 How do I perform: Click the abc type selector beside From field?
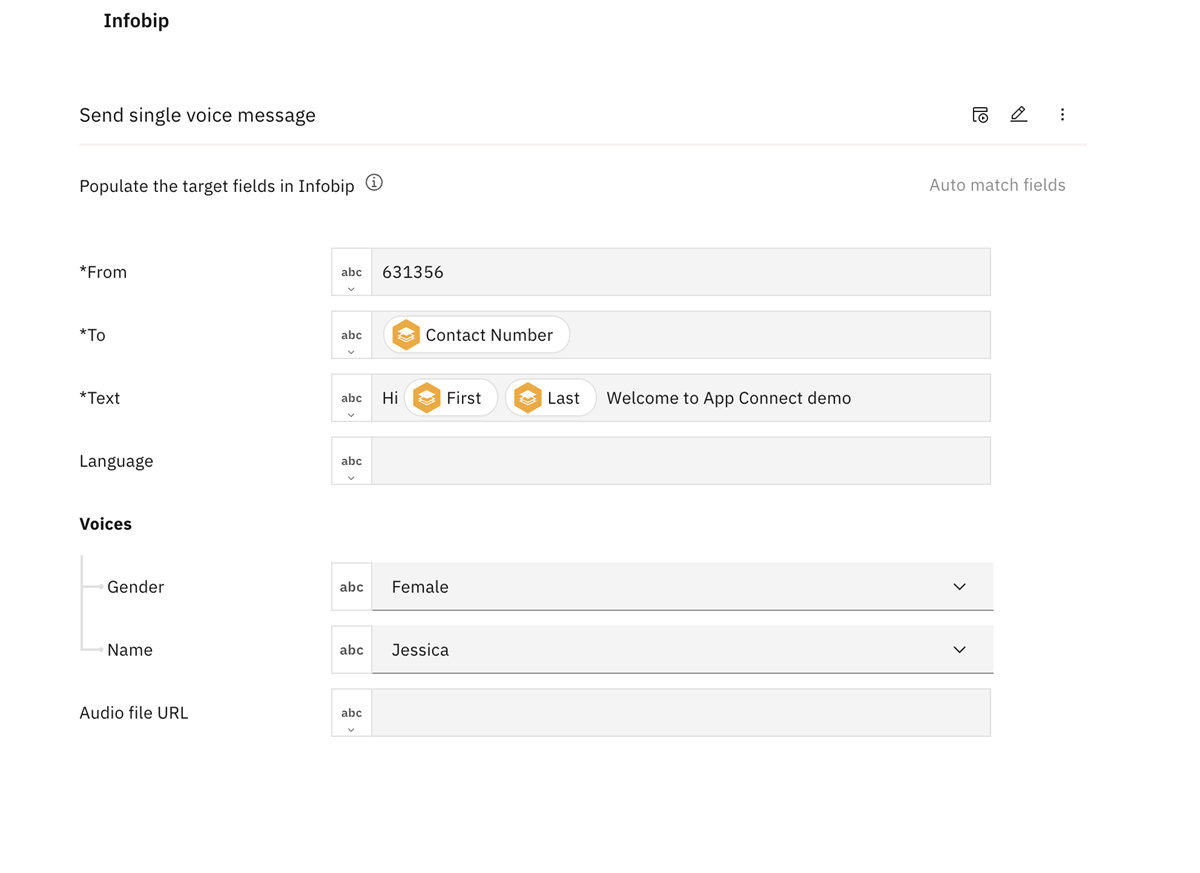click(351, 271)
